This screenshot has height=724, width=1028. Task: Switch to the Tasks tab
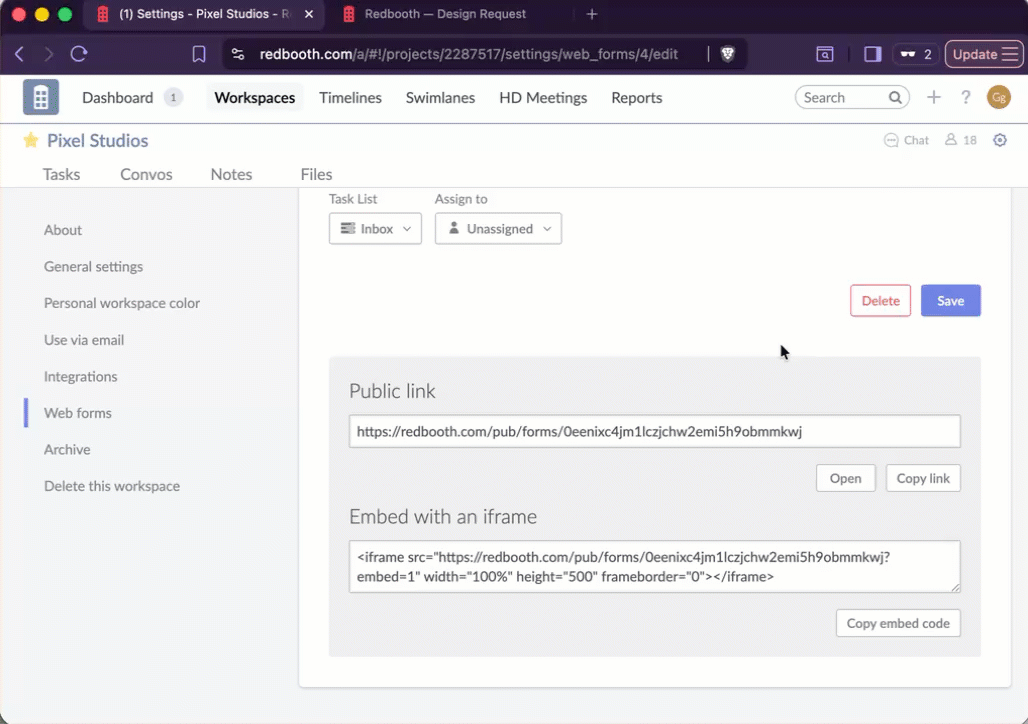pos(62,174)
